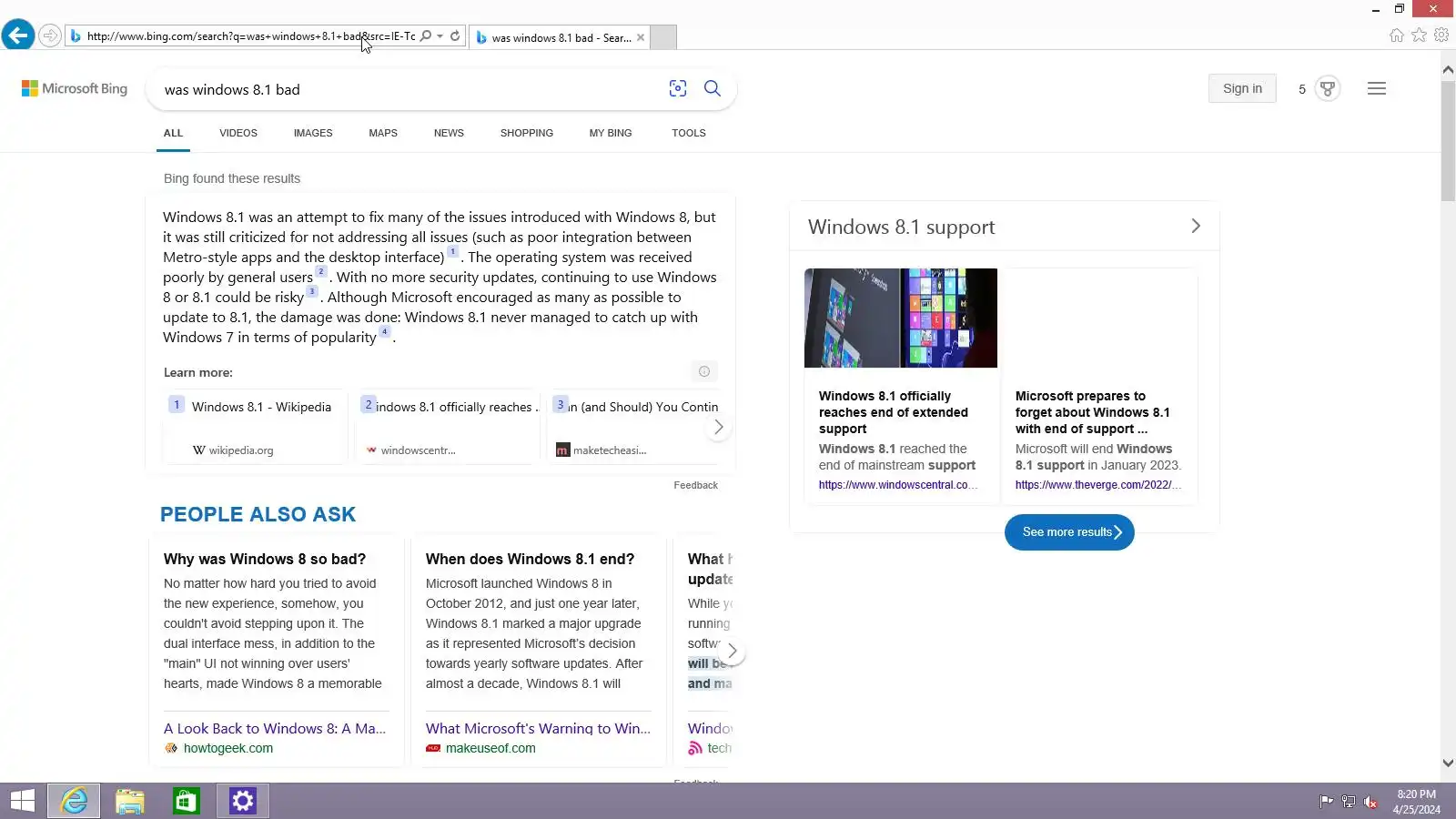
Task: Click citation superscript 1 in the answer
Action: tap(452, 252)
